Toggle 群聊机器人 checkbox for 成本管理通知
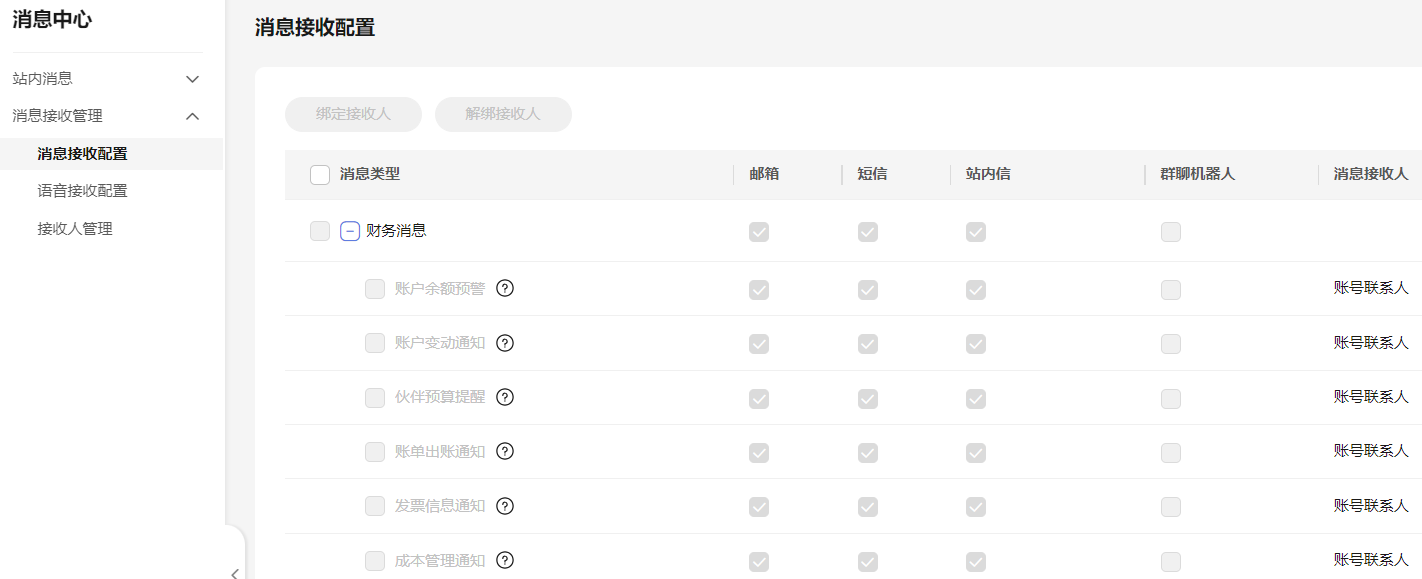Image resolution: width=1422 pixels, height=579 pixels. (x=1171, y=562)
